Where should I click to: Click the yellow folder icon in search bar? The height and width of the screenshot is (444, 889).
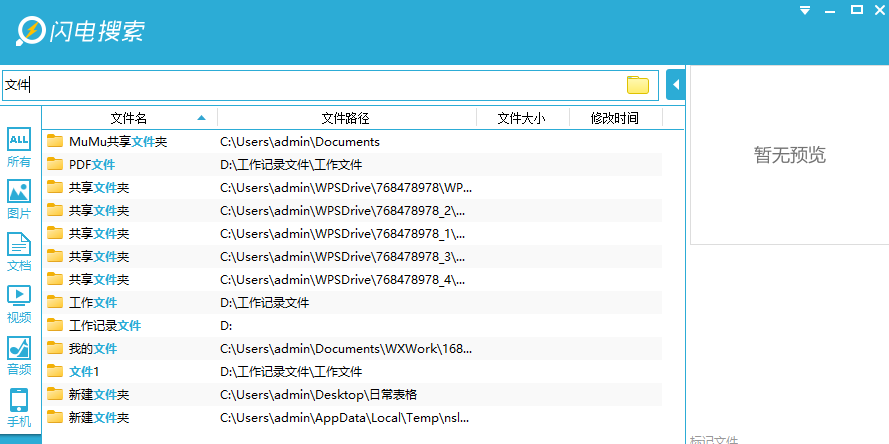click(x=638, y=85)
